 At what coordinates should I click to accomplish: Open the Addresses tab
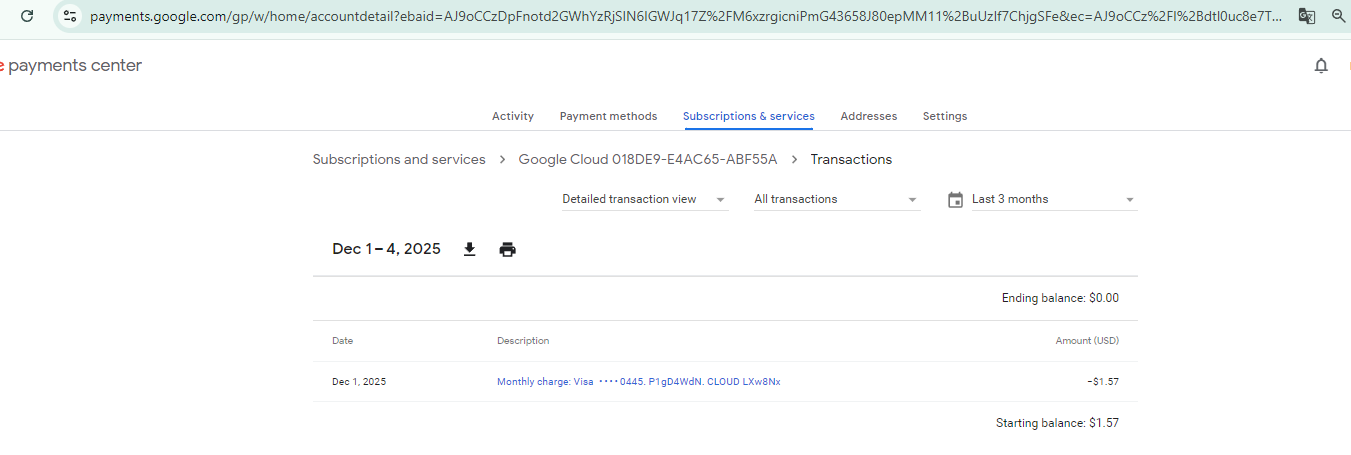(x=868, y=116)
